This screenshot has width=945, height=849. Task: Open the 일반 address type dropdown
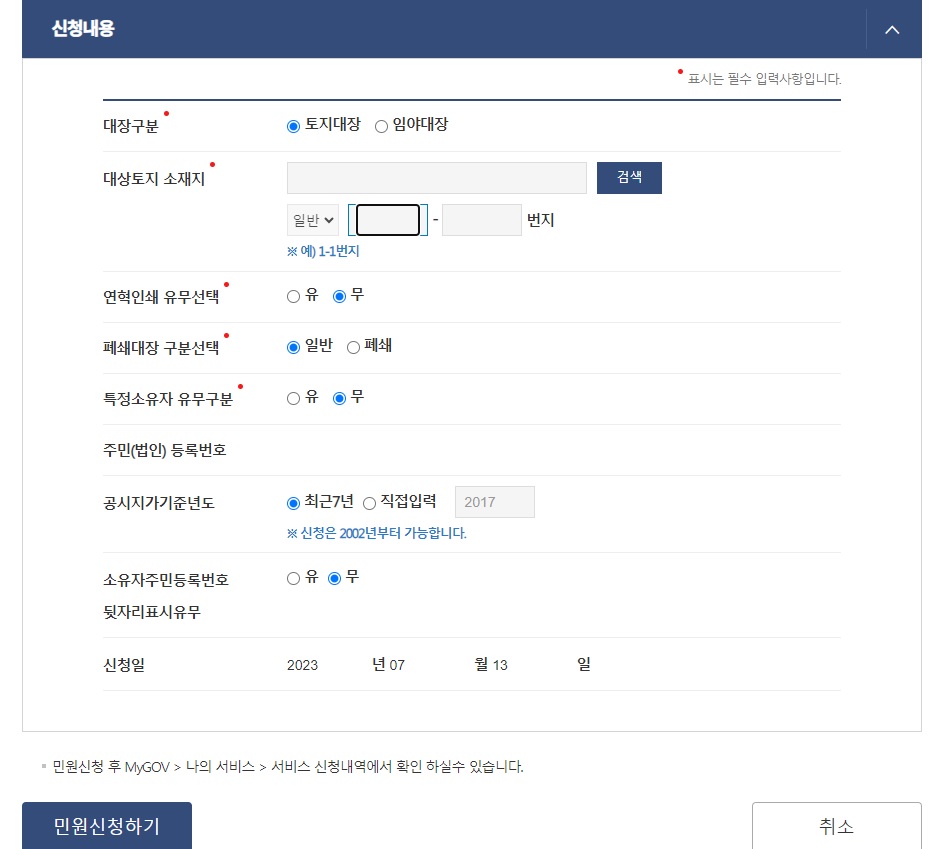click(312, 220)
